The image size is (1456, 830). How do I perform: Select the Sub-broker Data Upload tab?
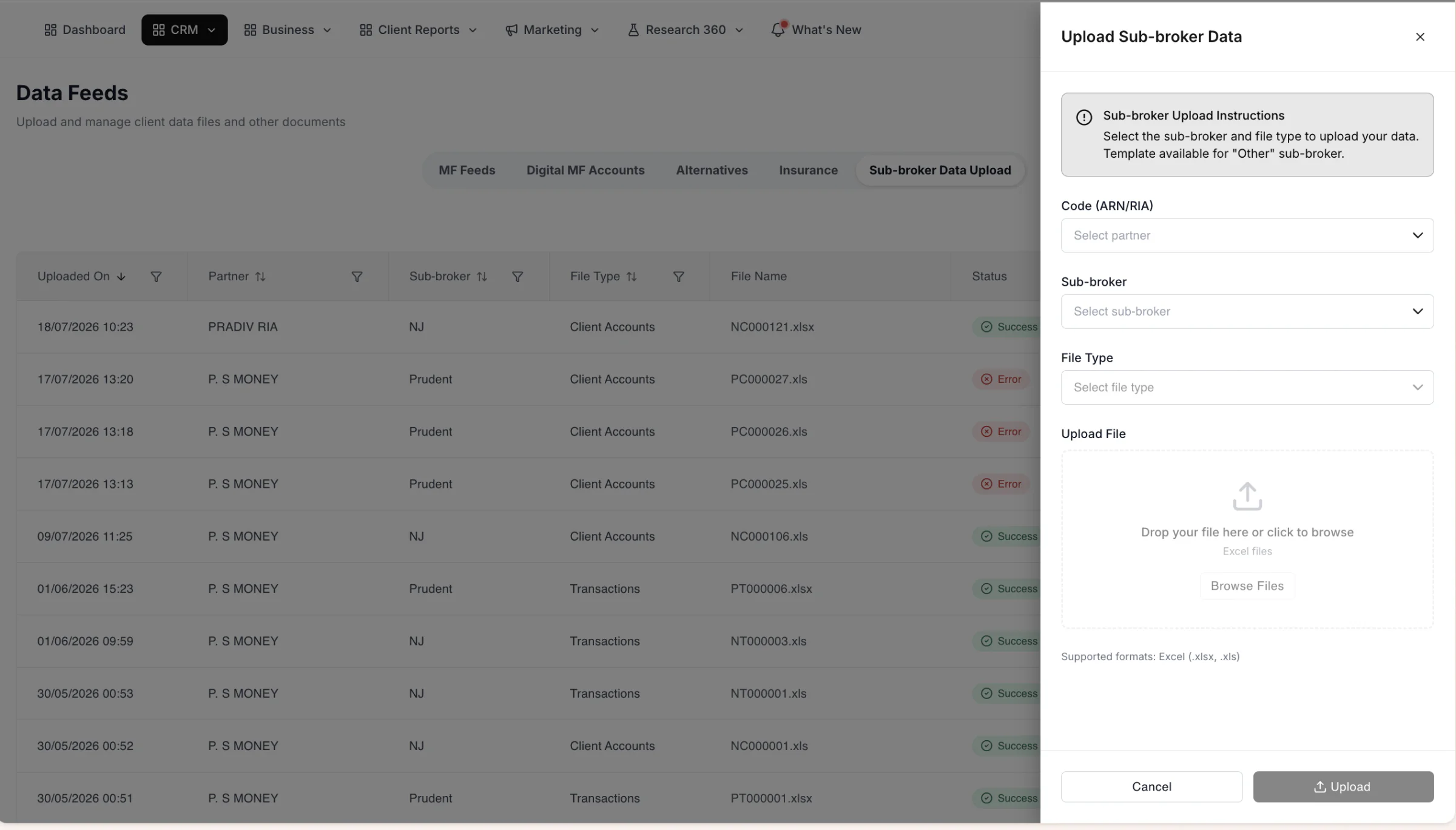[x=940, y=170]
